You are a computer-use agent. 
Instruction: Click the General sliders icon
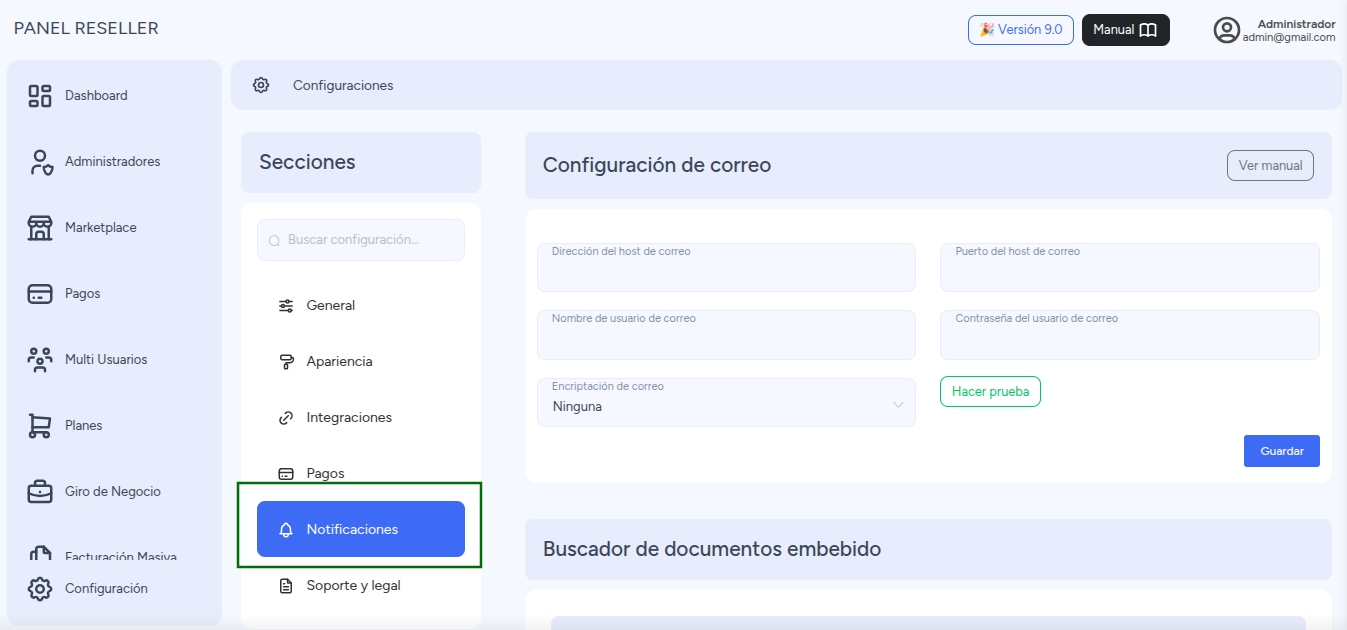tap(286, 306)
